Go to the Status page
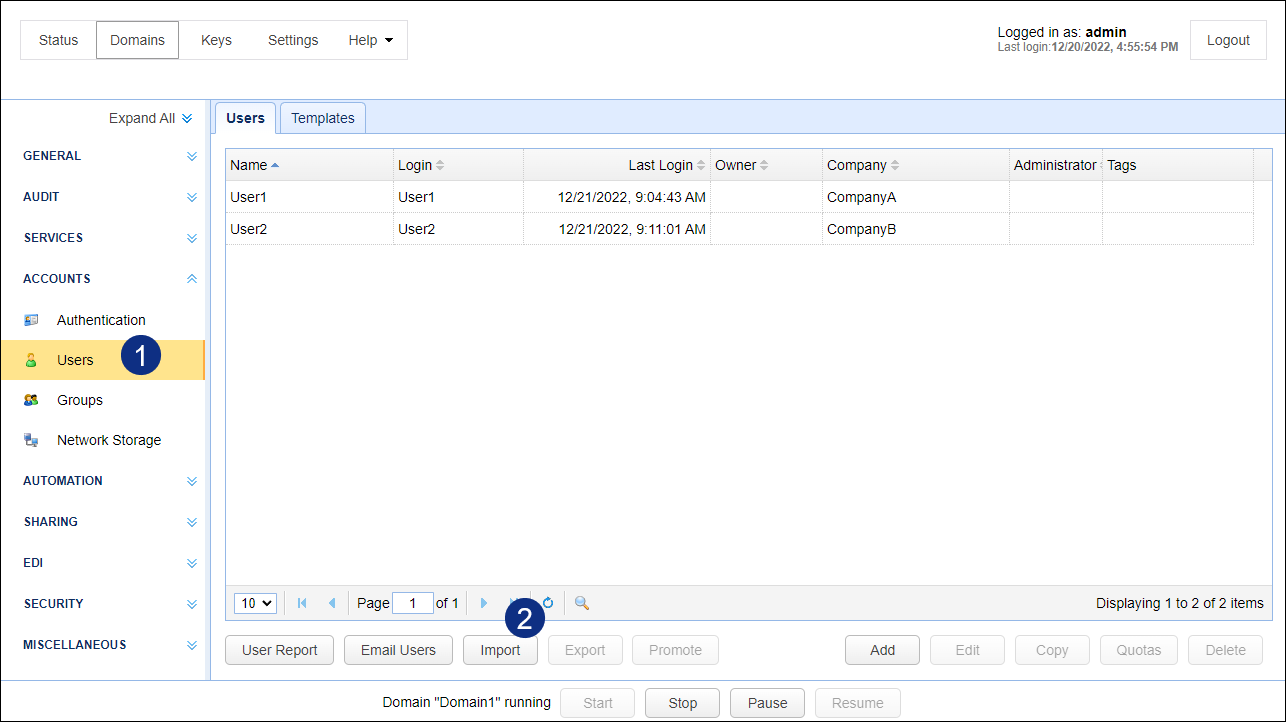The height and width of the screenshot is (722, 1286). pyautogui.click(x=58, y=40)
